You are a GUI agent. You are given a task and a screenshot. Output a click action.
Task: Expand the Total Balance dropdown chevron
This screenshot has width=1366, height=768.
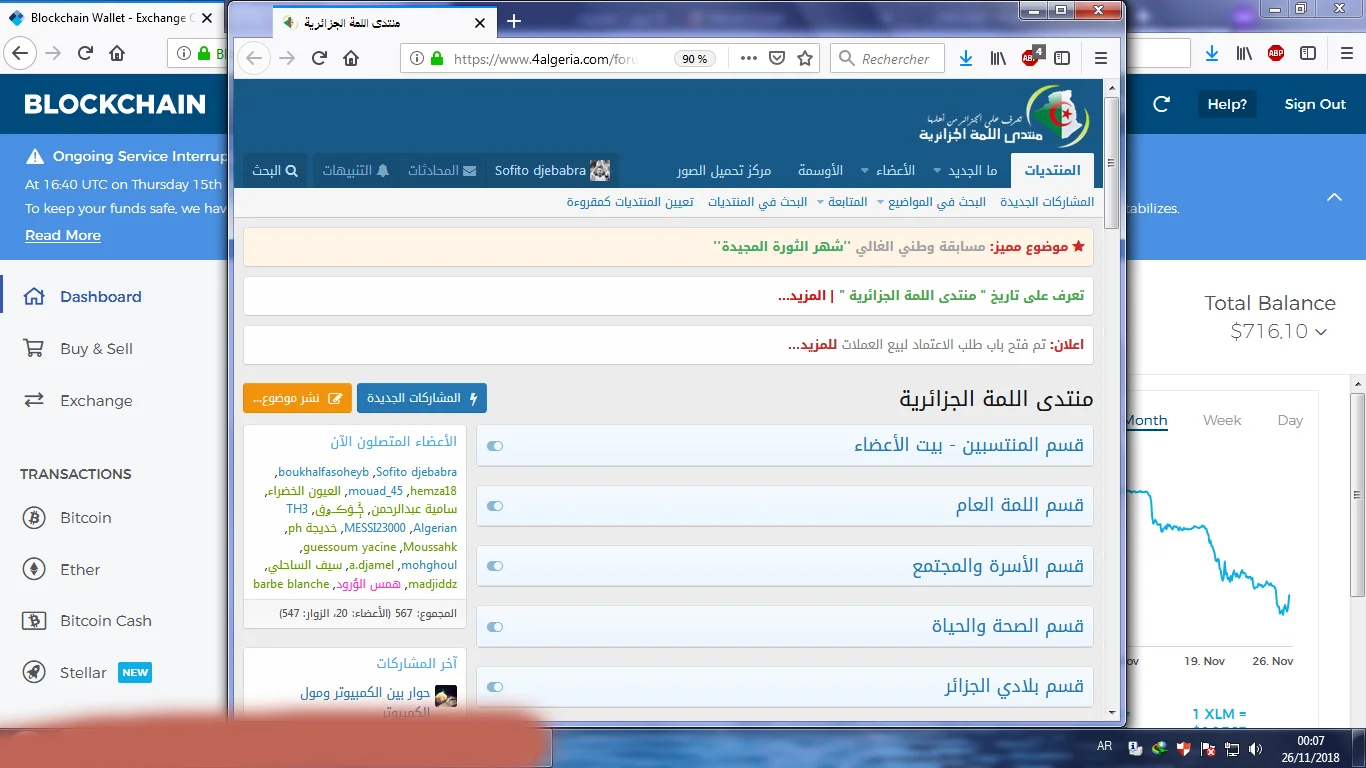tap(1321, 332)
